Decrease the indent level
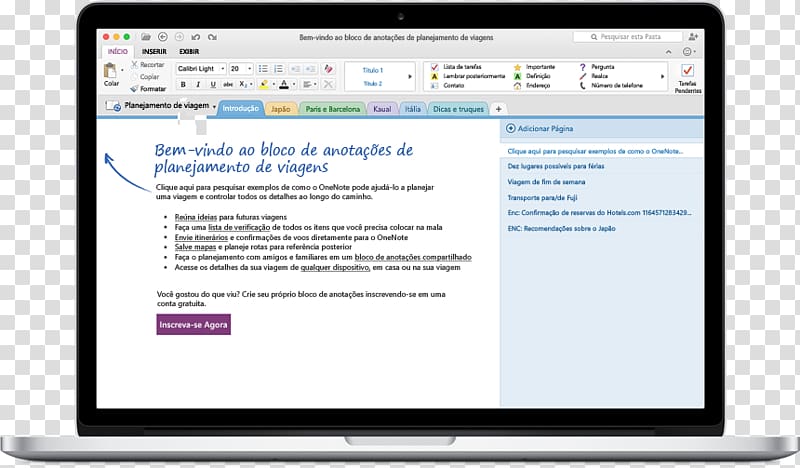The width and height of the screenshot is (800, 468). click(x=295, y=69)
